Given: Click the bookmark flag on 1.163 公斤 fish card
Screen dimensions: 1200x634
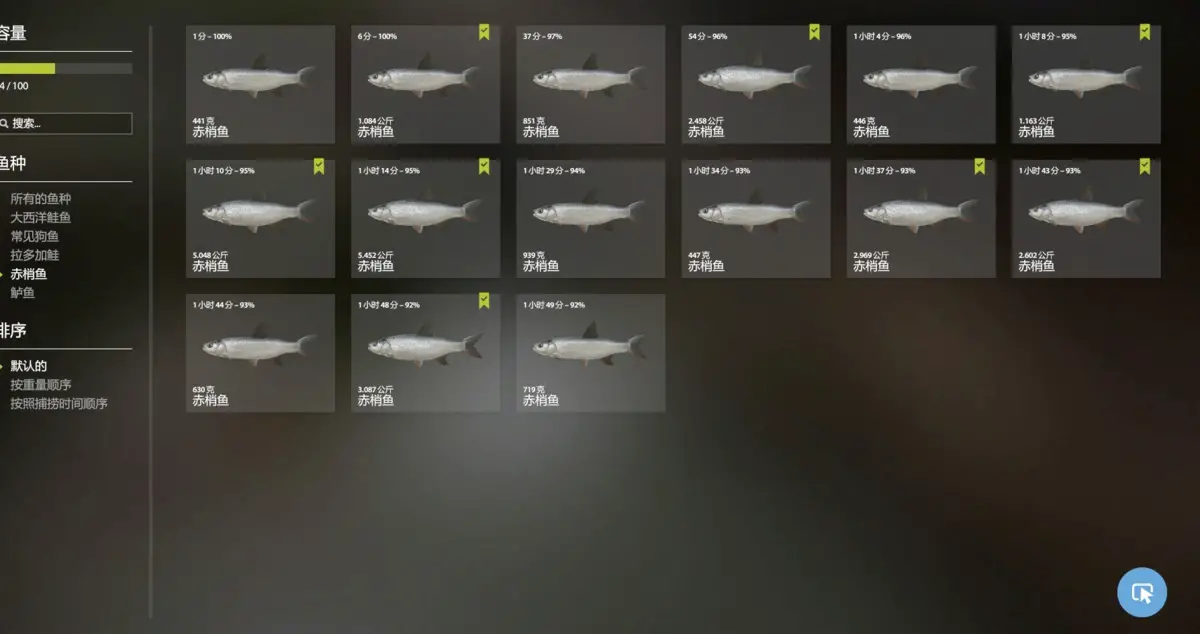Looking at the screenshot, I should click(x=1144, y=33).
